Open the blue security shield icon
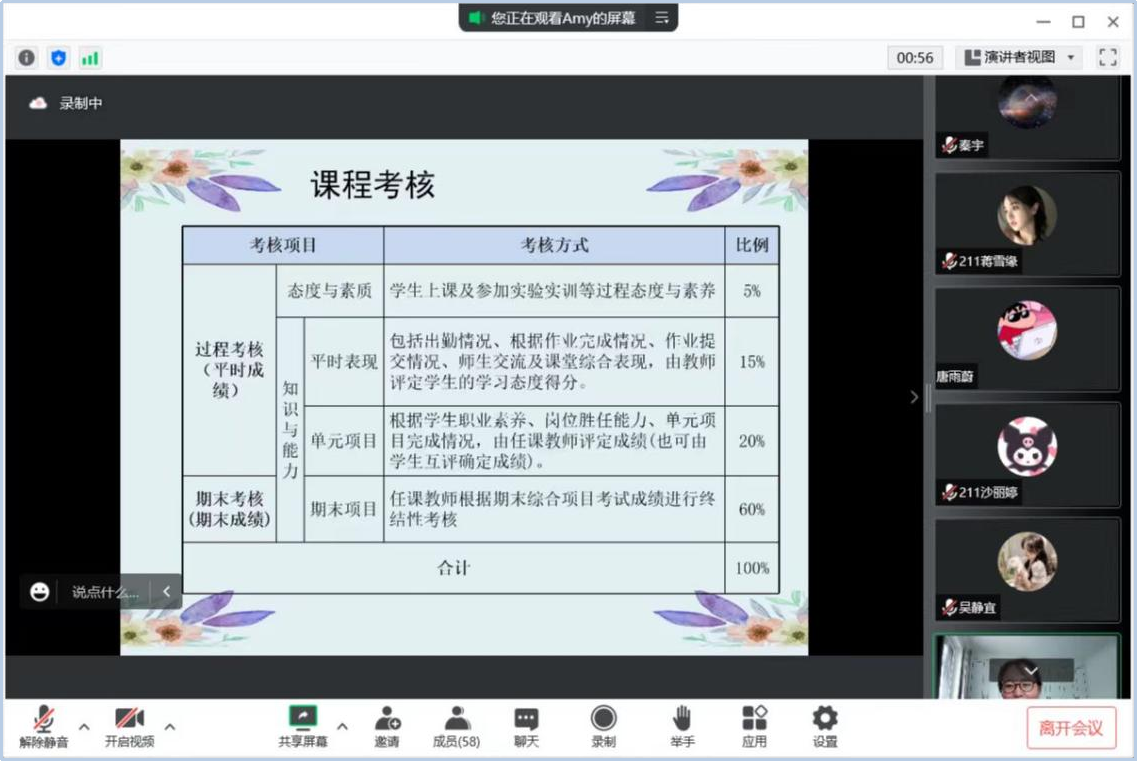Viewport: 1138px width, 761px height. pos(58,58)
